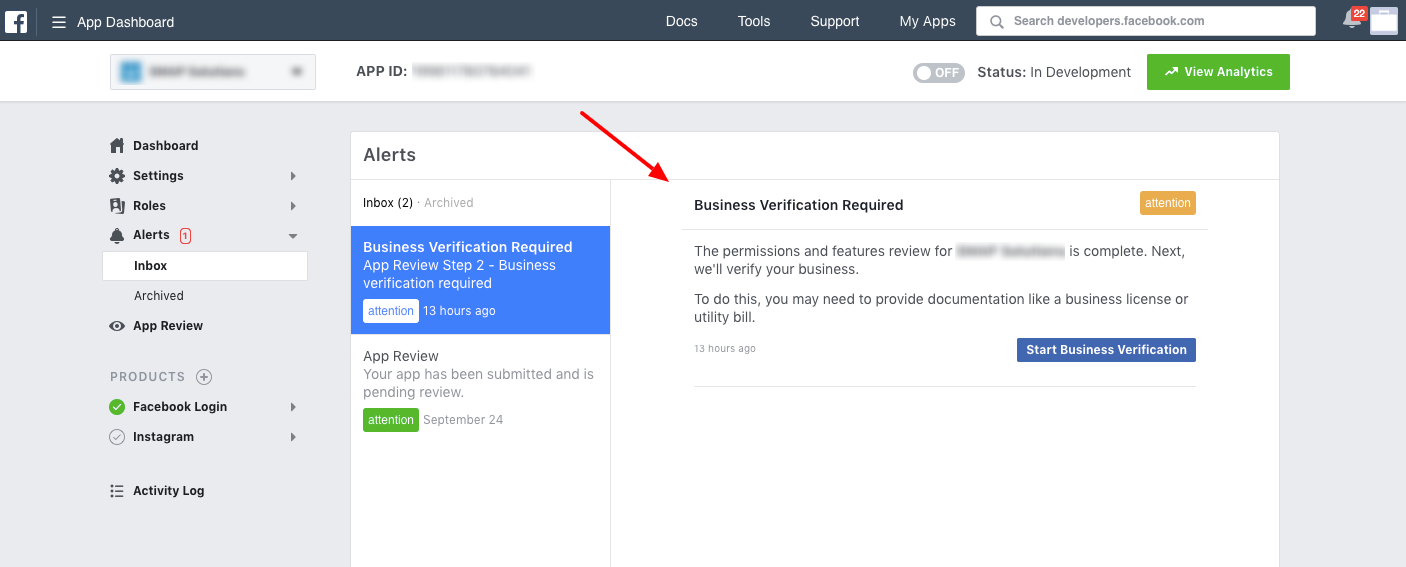Expand the Facebook Login arrow

pyautogui.click(x=293, y=407)
